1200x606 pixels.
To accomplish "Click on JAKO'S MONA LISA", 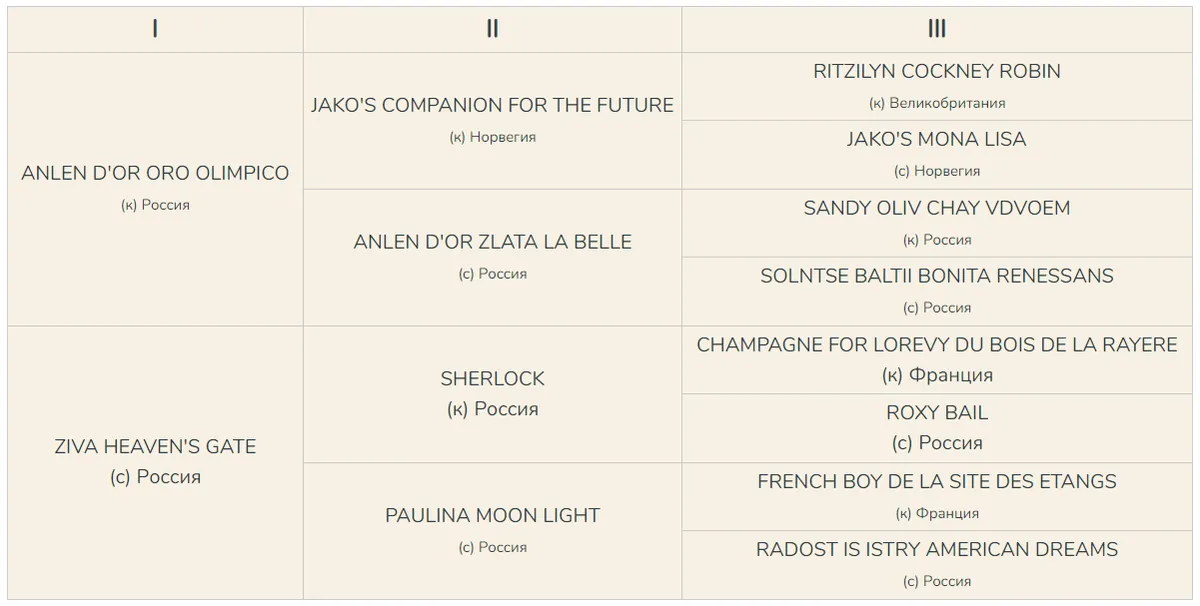I will coord(936,140).
